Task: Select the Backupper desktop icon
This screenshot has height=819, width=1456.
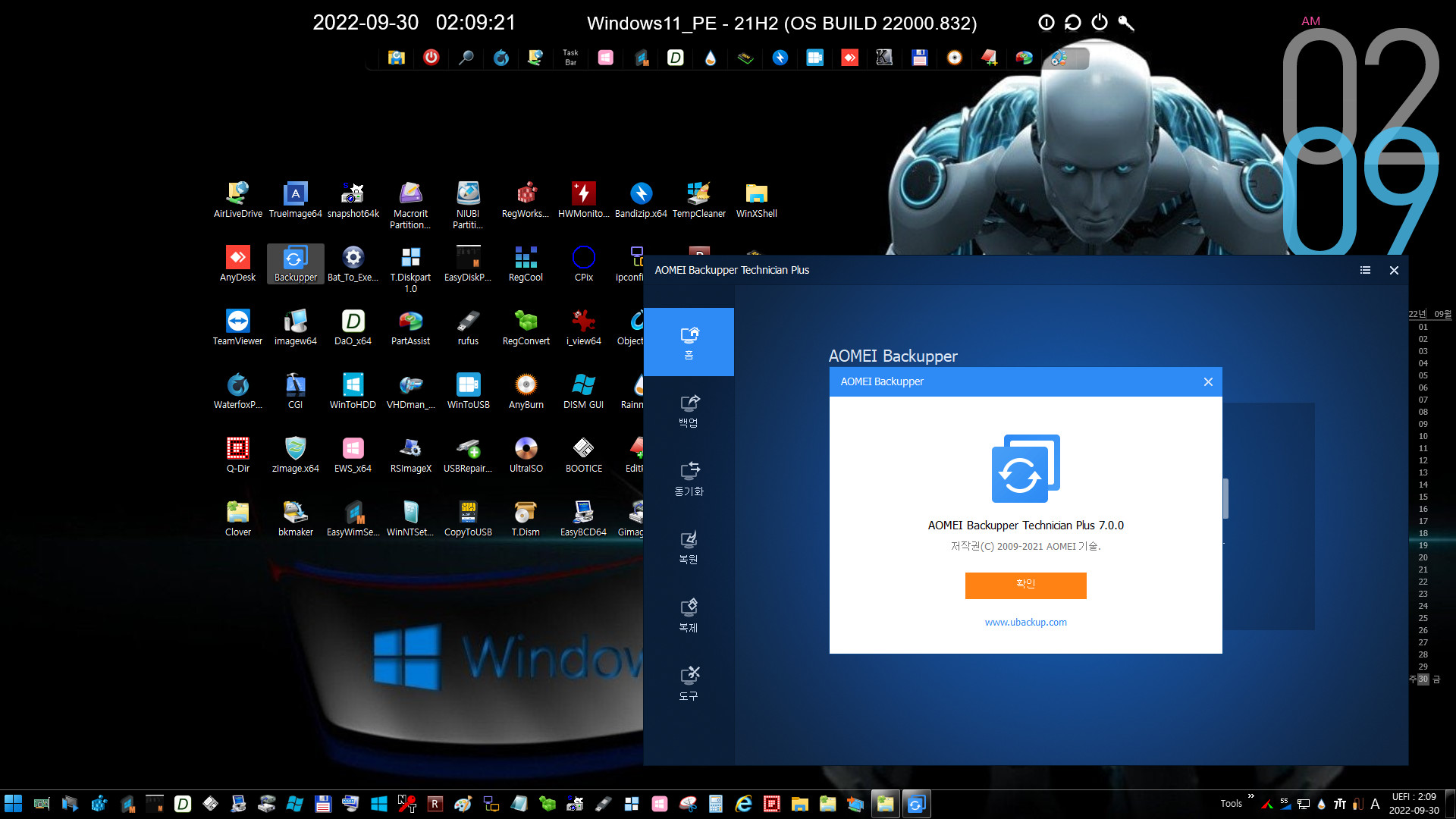Action: click(x=296, y=264)
